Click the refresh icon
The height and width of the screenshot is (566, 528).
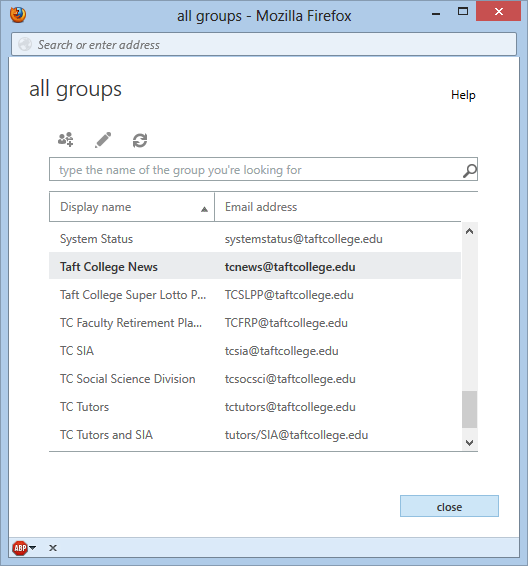click(140, 140)
